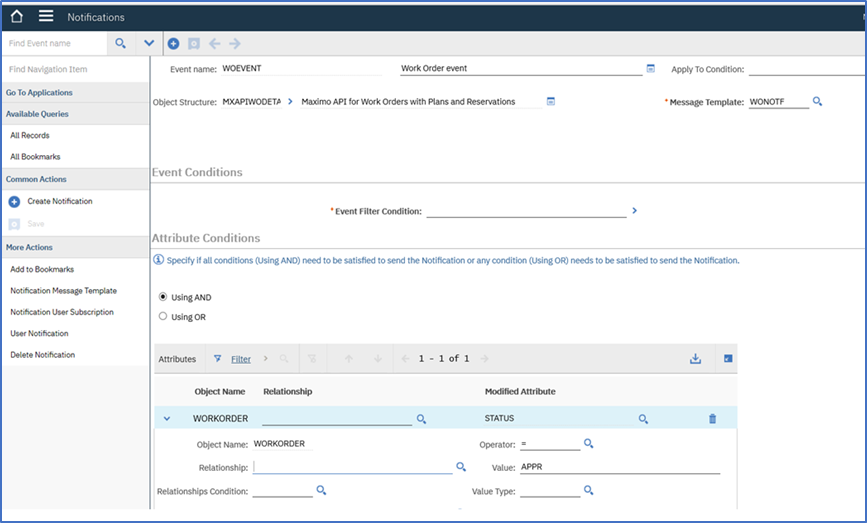The height and width of the screenshot is (523, 867).
Task: Click the New Notification plus toolbar icon
Action: 173,44
